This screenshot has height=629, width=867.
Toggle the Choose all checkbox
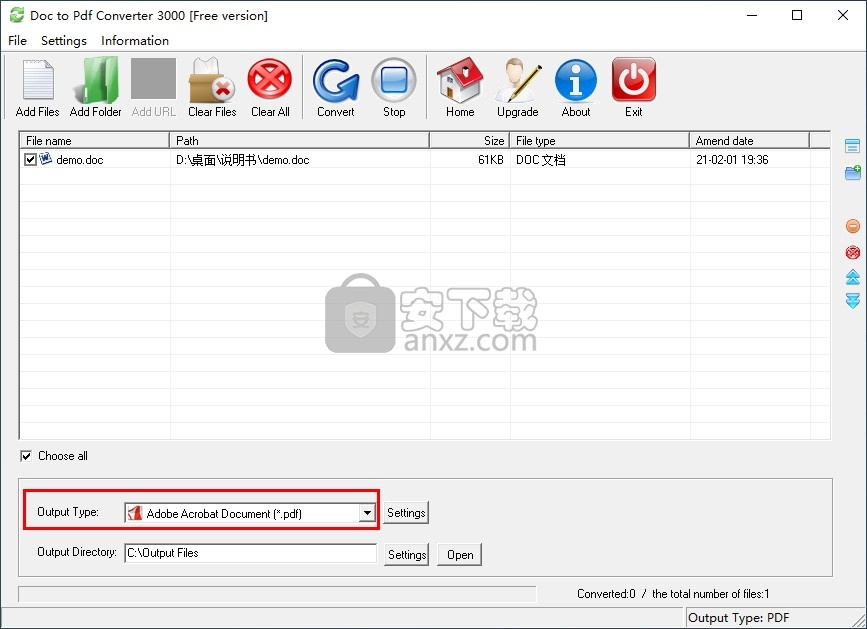pos(26,456)
